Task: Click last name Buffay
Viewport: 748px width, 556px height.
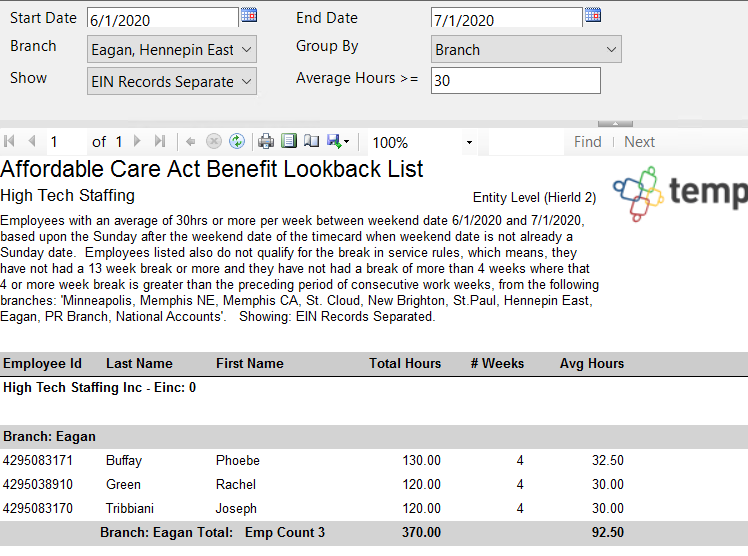Action: click(x=124, y=461)
